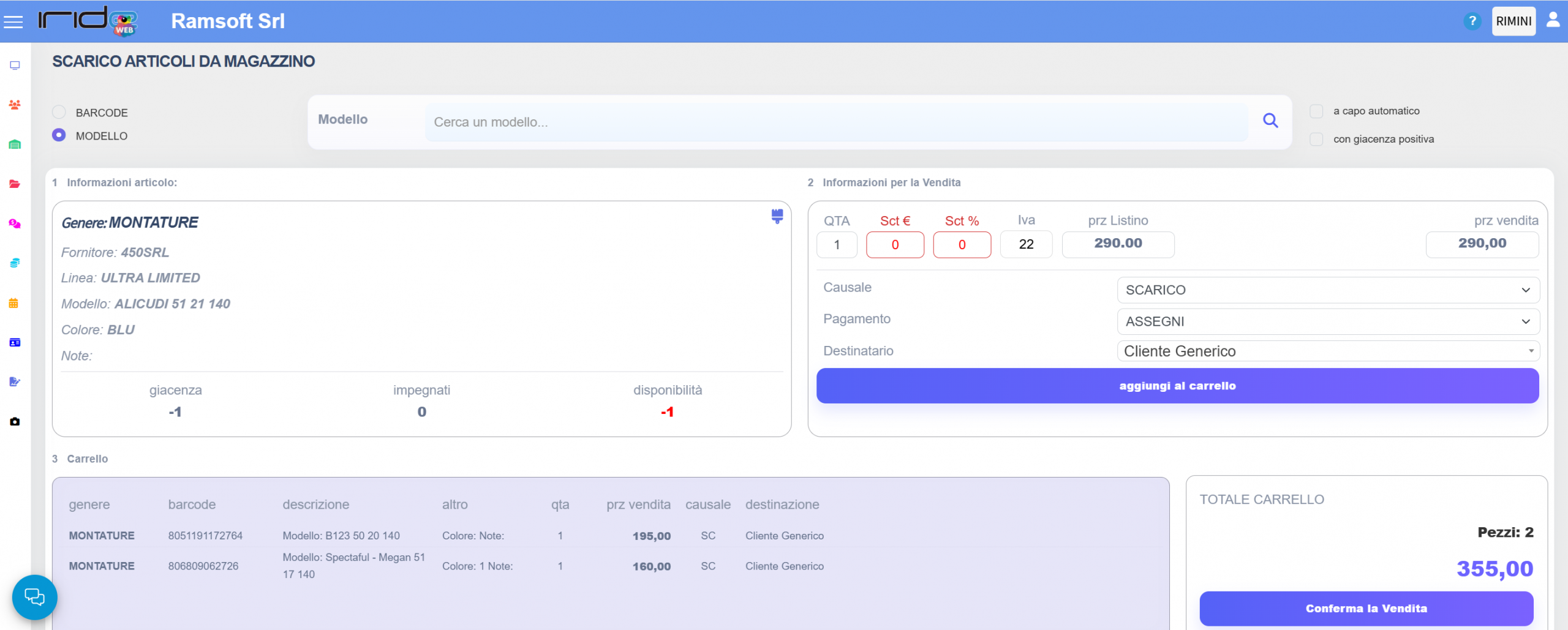Open the hamburger menu

click(13, 22)
